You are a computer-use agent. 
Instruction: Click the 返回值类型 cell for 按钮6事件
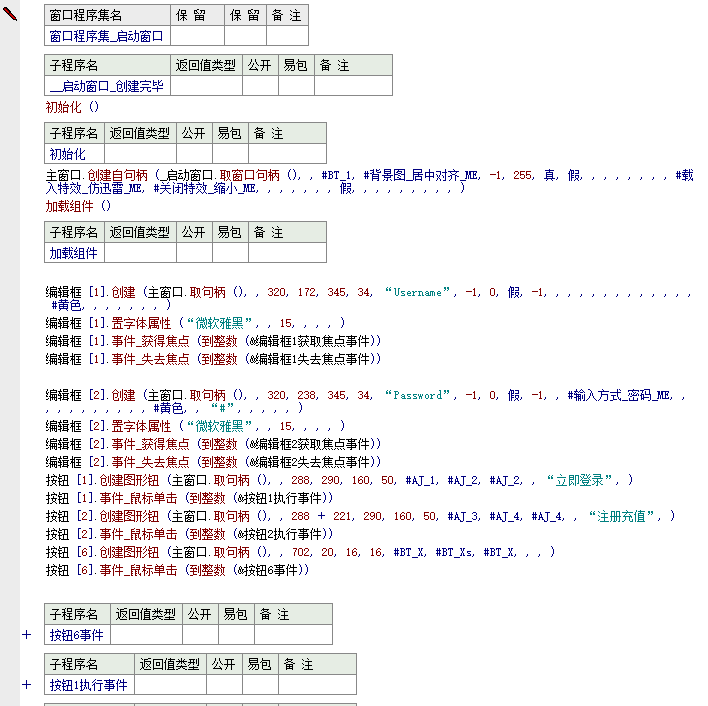click(146, 634)
